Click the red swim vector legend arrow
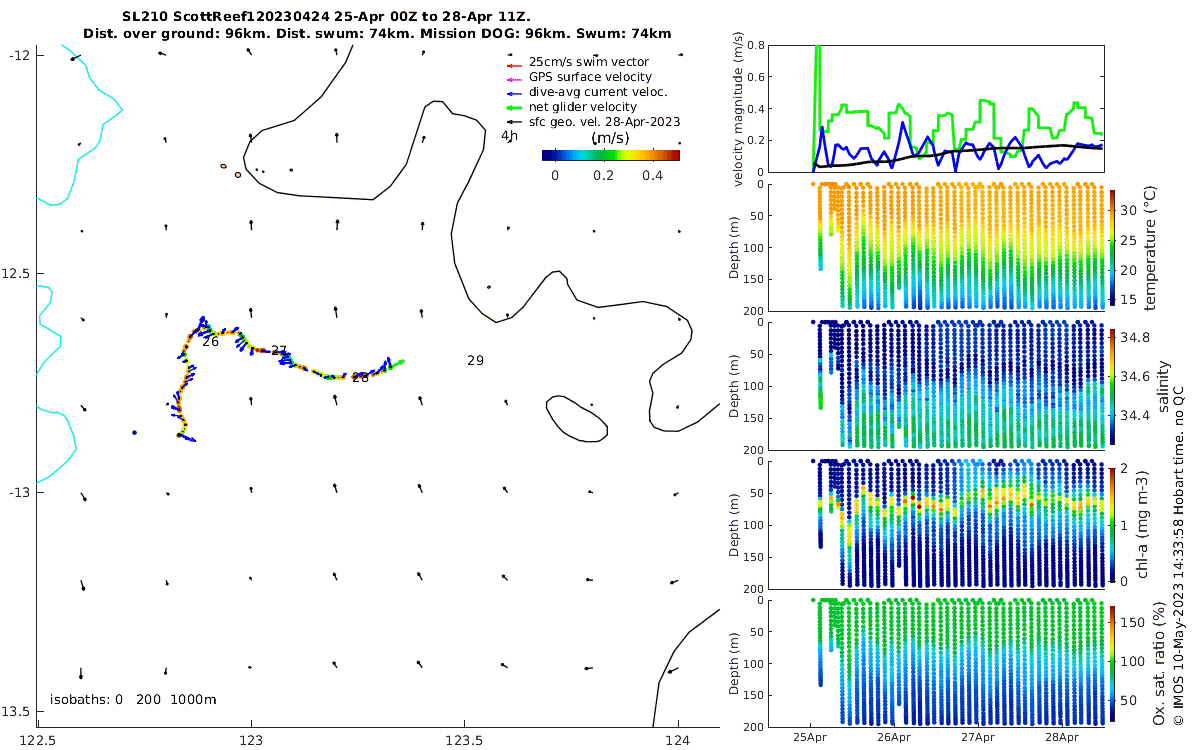Image resolution: width=1200 pixels, height=750 pixels. [515, 62]
